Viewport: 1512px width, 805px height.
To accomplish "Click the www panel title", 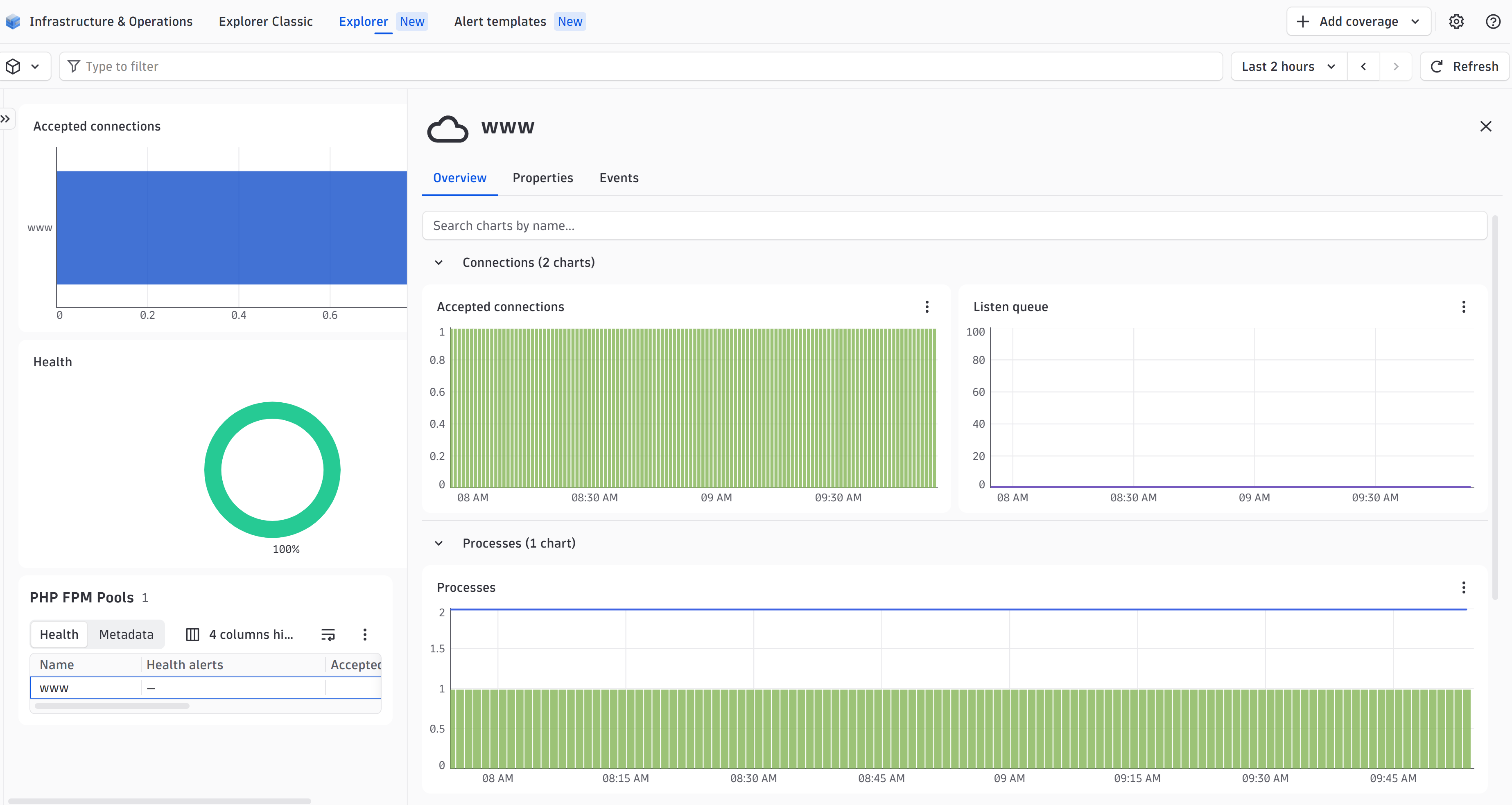I will click(508, 127).
